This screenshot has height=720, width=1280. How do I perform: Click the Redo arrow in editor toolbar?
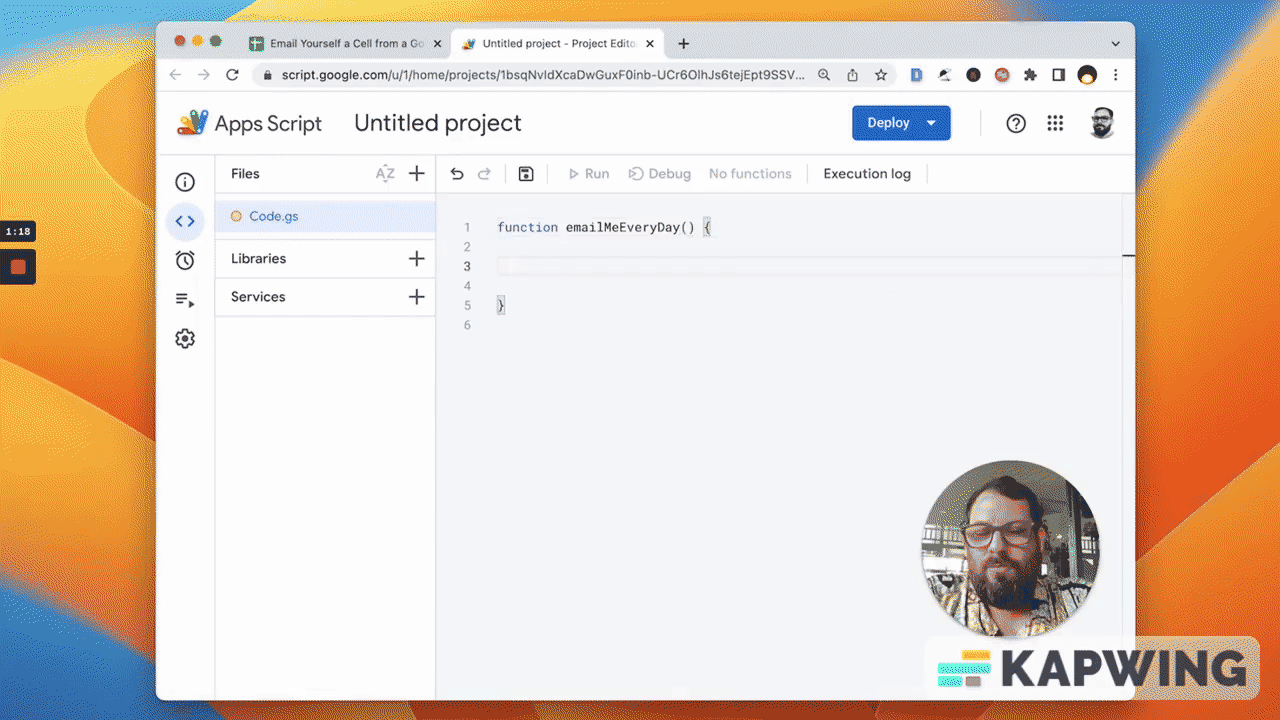point(484,174)
